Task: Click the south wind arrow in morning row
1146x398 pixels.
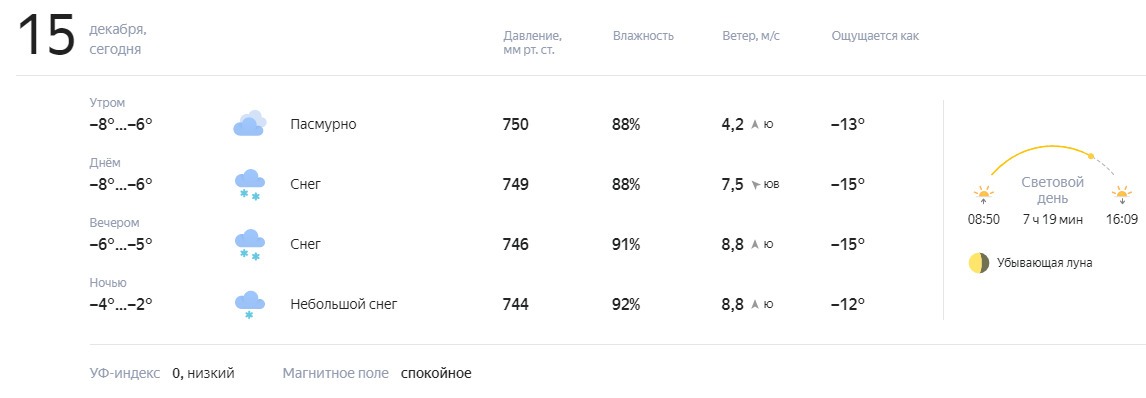Action: click(x=755, y=125)
